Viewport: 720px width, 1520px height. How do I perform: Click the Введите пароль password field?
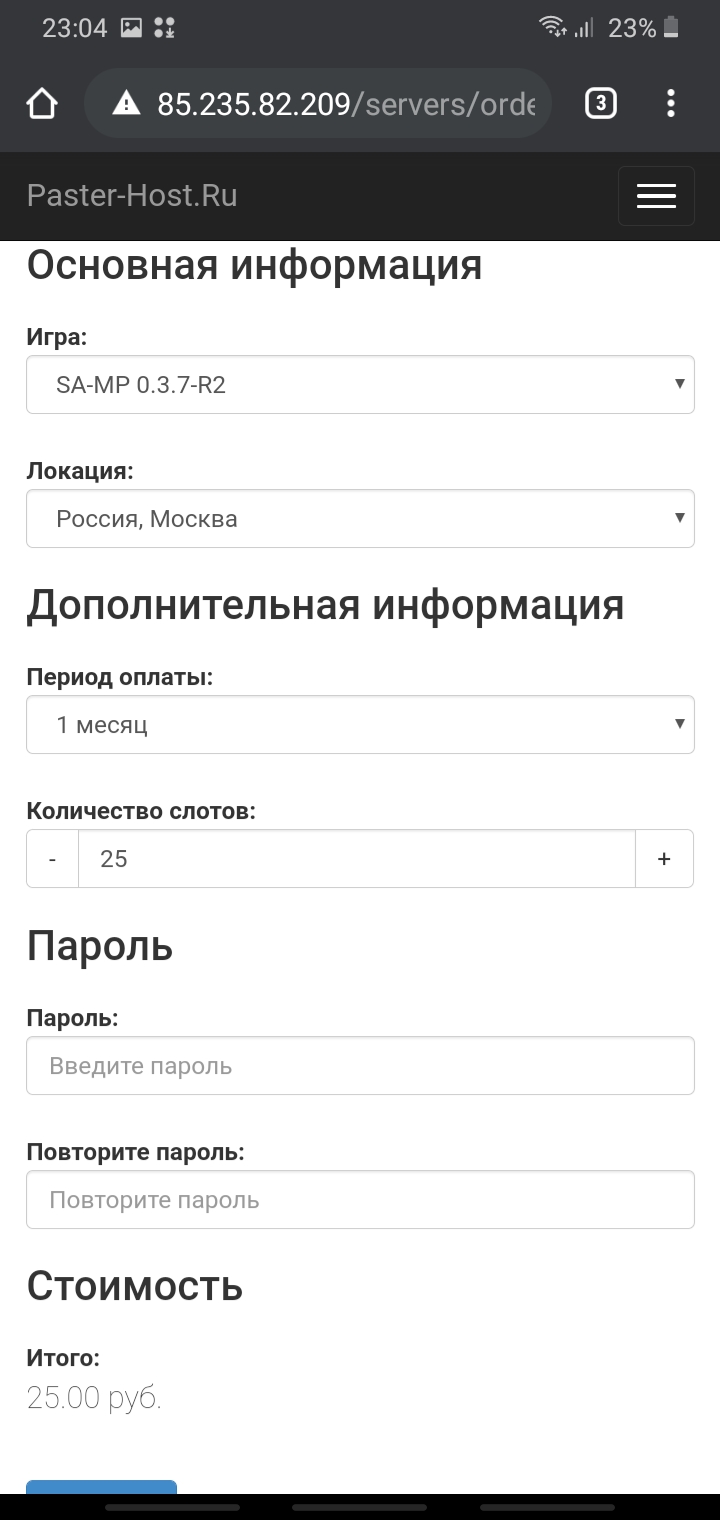pyautogui.click(x=360, y=1065)
